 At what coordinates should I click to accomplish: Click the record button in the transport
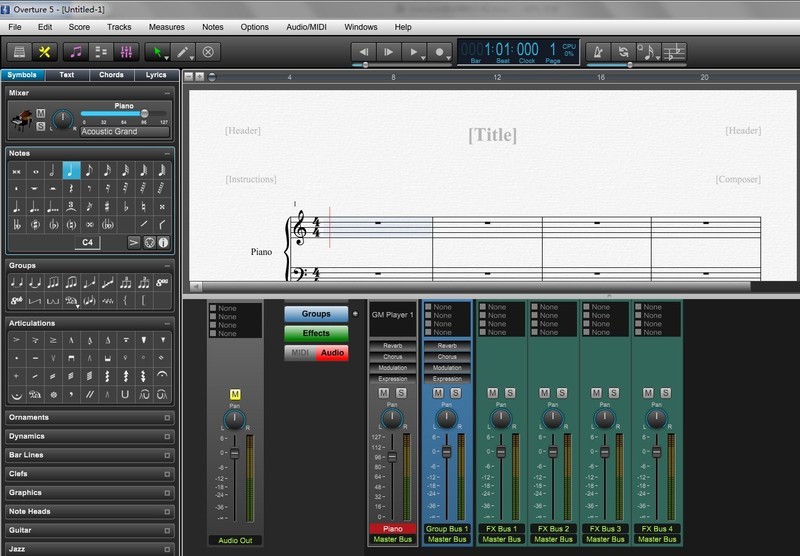(x=438, y=52)
